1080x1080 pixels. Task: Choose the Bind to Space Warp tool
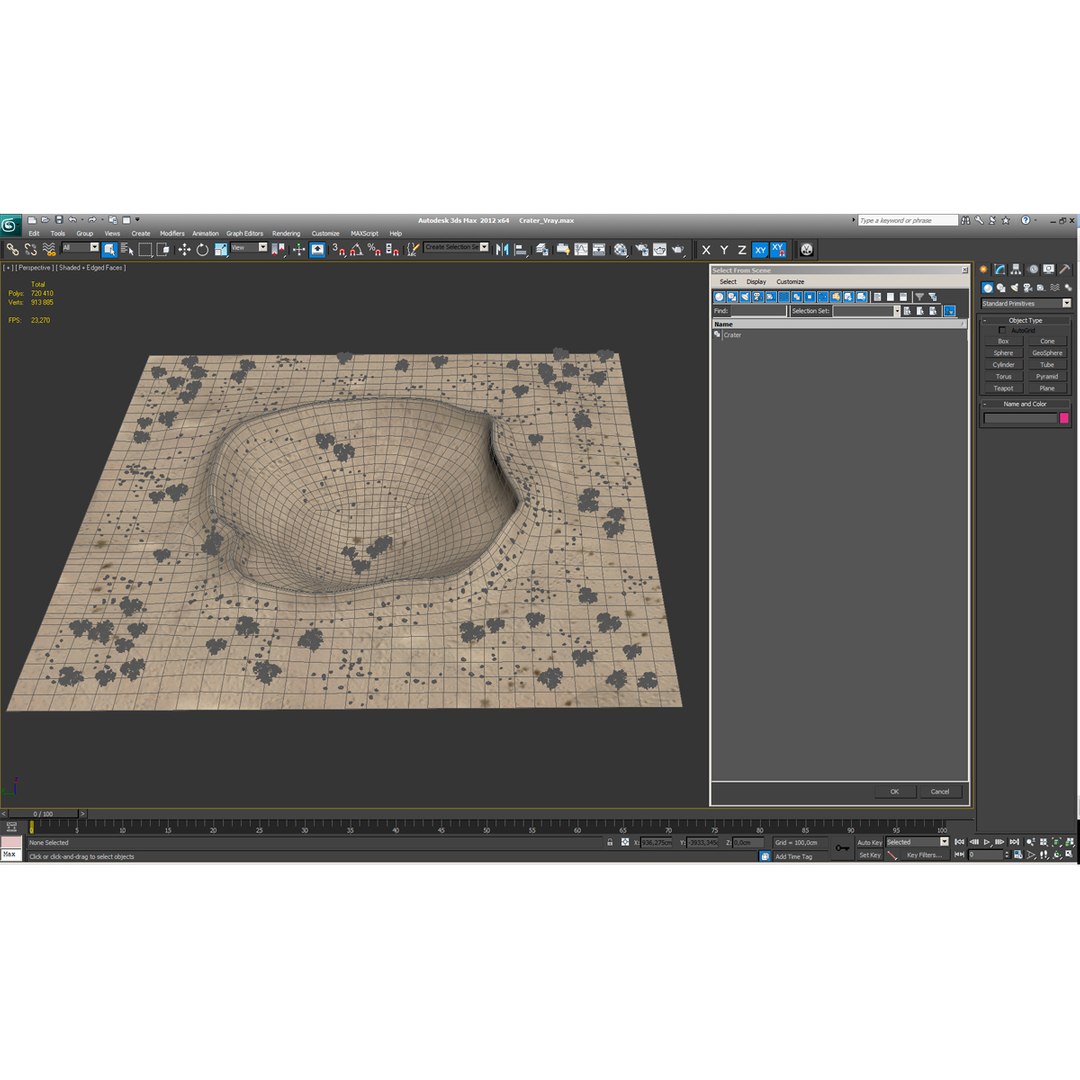pyautogui.click(x=49, y=249)
